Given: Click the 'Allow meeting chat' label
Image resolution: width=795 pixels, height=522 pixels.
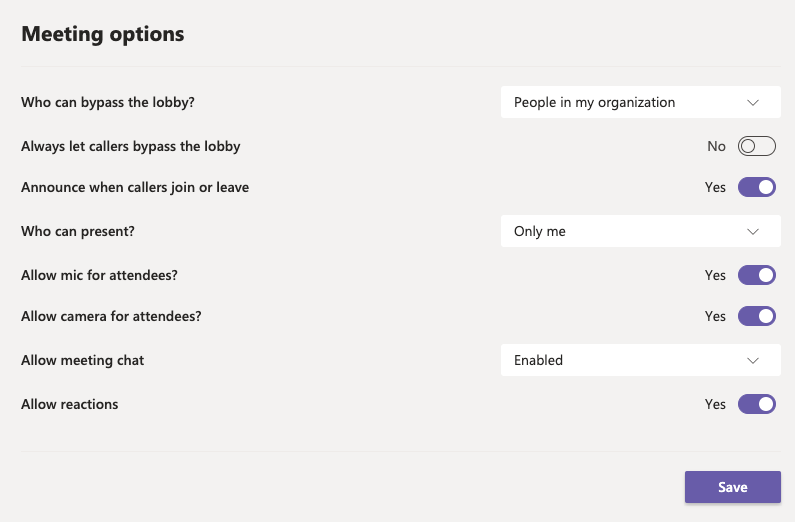Looking at the screenshot, I should (83, 360).
